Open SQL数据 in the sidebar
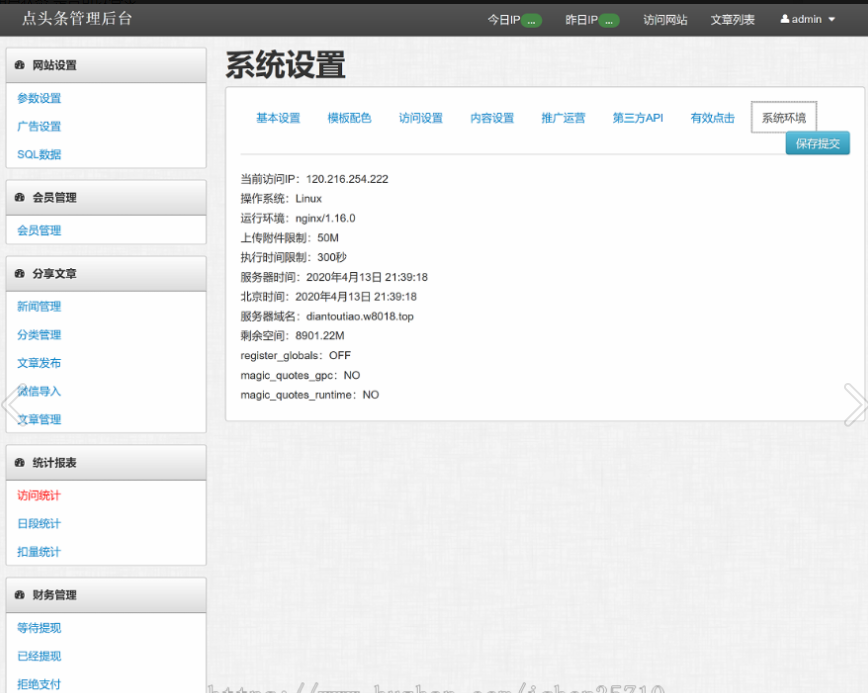The height and width of the screenshot is (693, 868). coord(39,155)
